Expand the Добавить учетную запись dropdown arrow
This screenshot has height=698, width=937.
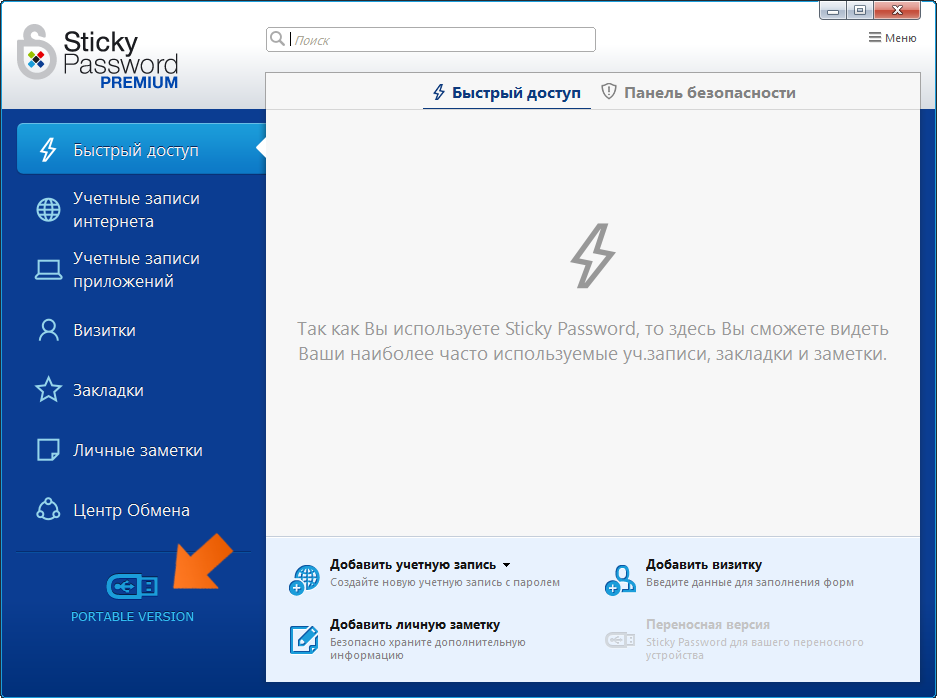click(x=506, y=565)
